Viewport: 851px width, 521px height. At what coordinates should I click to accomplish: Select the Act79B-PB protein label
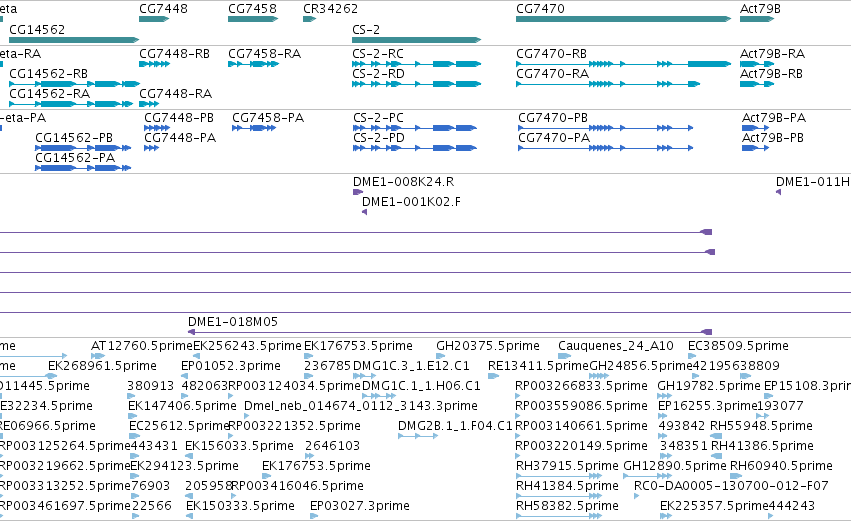tap(773, 138)
